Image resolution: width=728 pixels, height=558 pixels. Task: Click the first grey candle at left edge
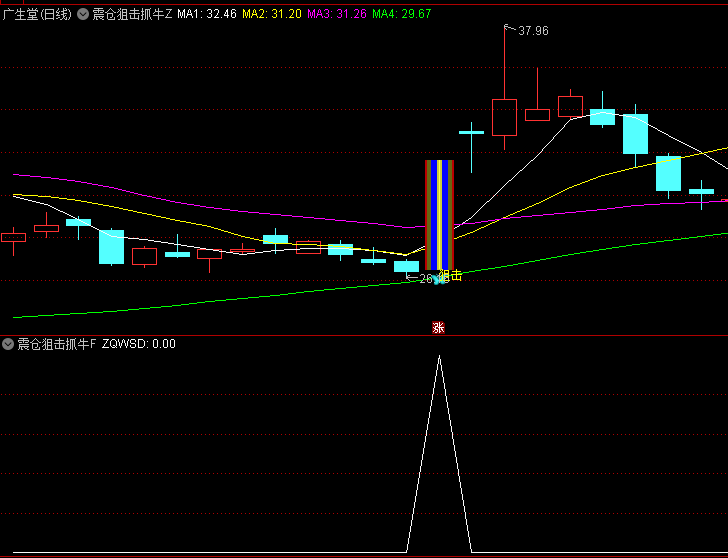13,237
